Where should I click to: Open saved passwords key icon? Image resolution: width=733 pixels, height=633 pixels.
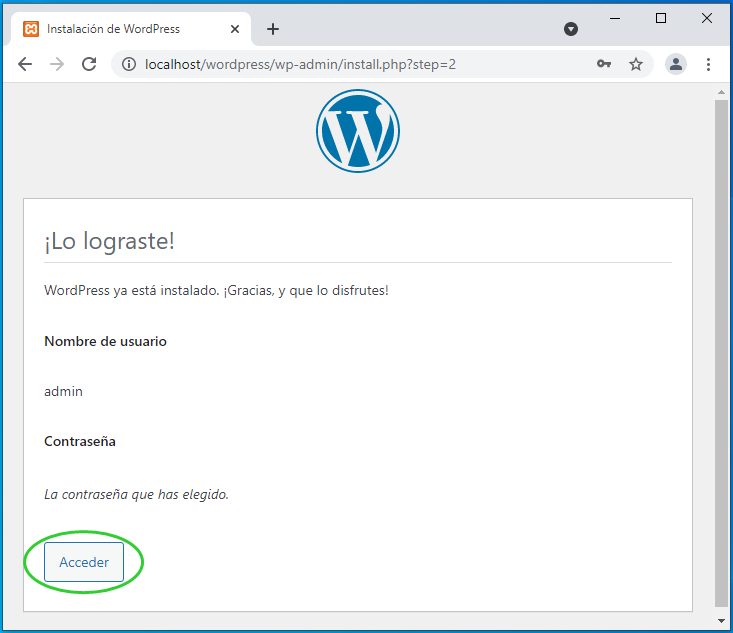pos(604,64)
